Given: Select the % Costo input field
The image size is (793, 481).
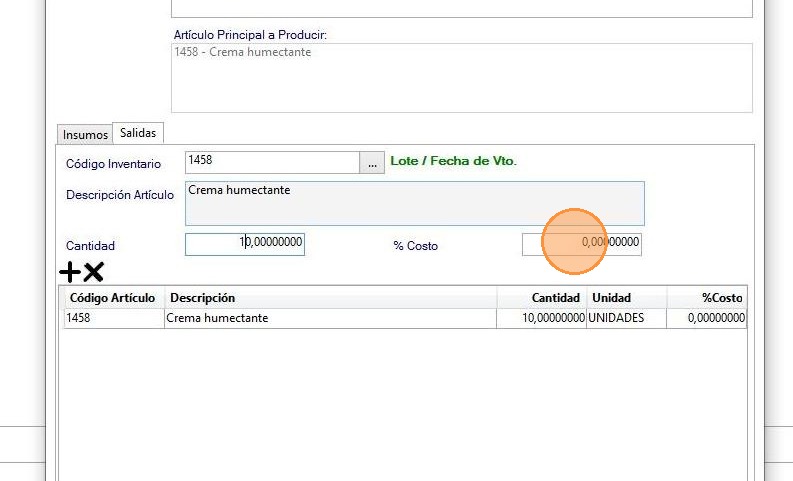Looking at the screenshot, I should click(x=581, y=244).
